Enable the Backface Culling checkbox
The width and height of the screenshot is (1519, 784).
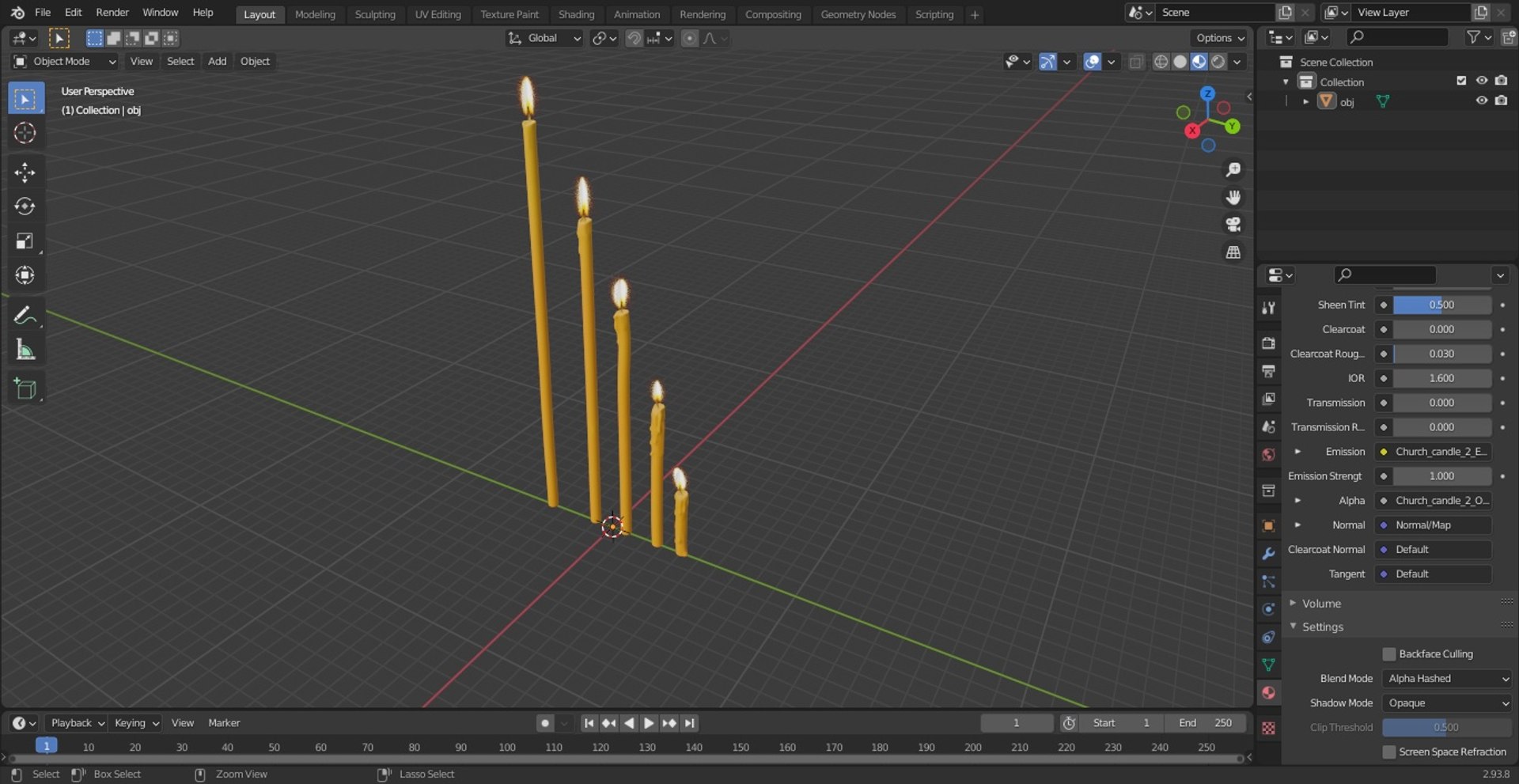point(1389,654)
